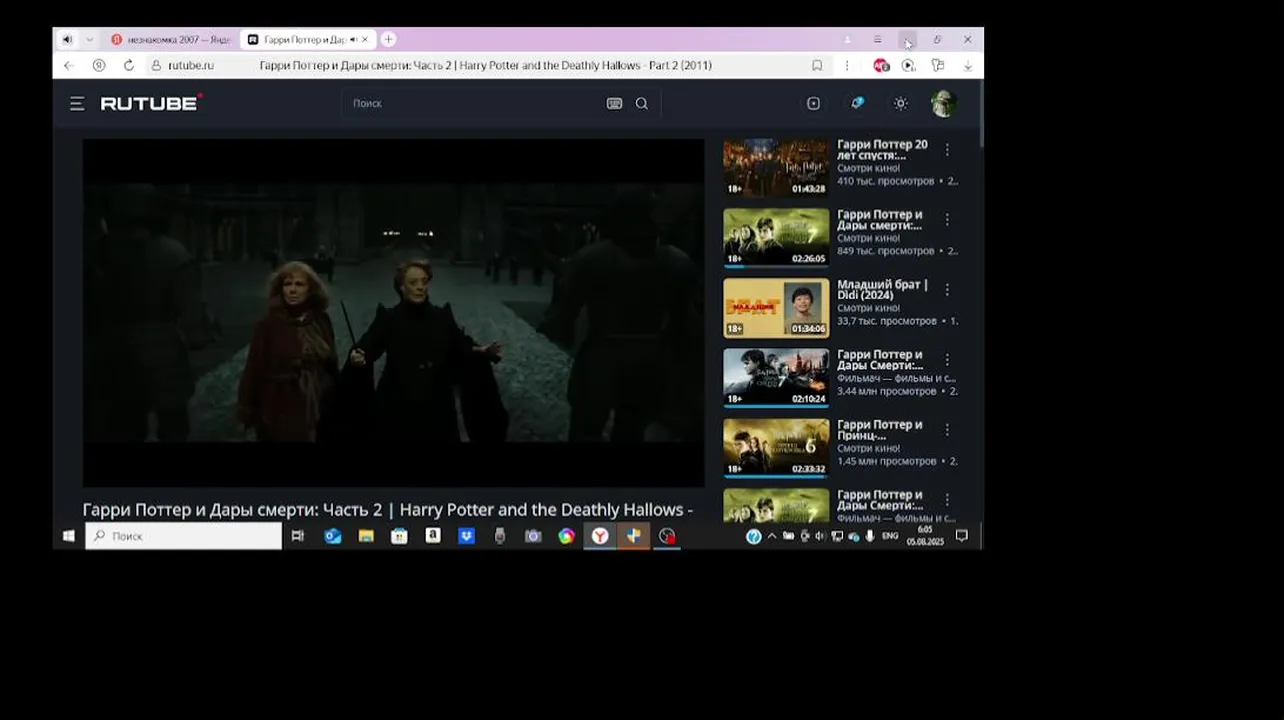Expand the tab list dropdown arrow
Viewport: 1284px width, 720px height.
click(89, 39)
